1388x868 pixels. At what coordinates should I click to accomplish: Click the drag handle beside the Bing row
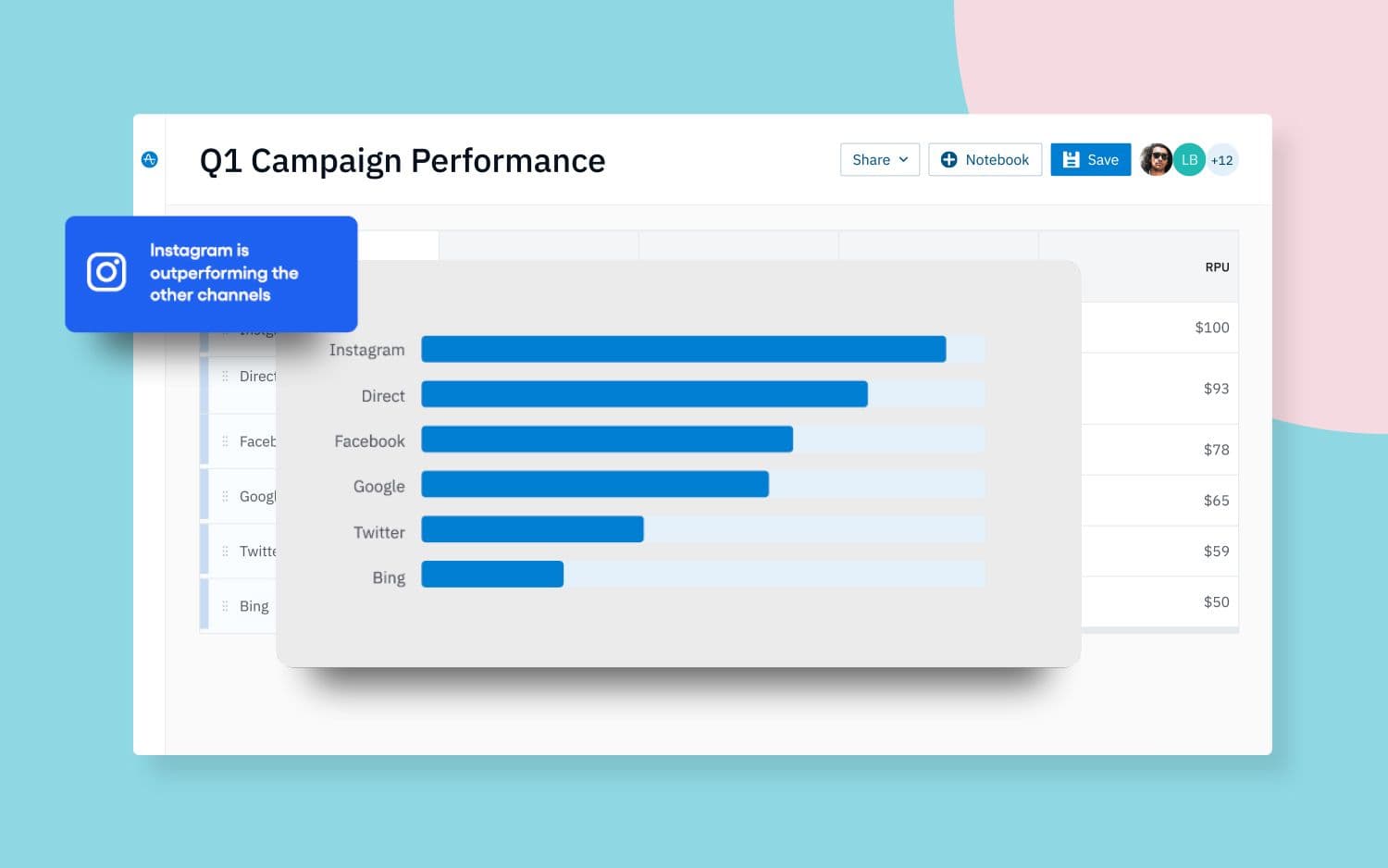pyautogui.click(x=227, y=605)
